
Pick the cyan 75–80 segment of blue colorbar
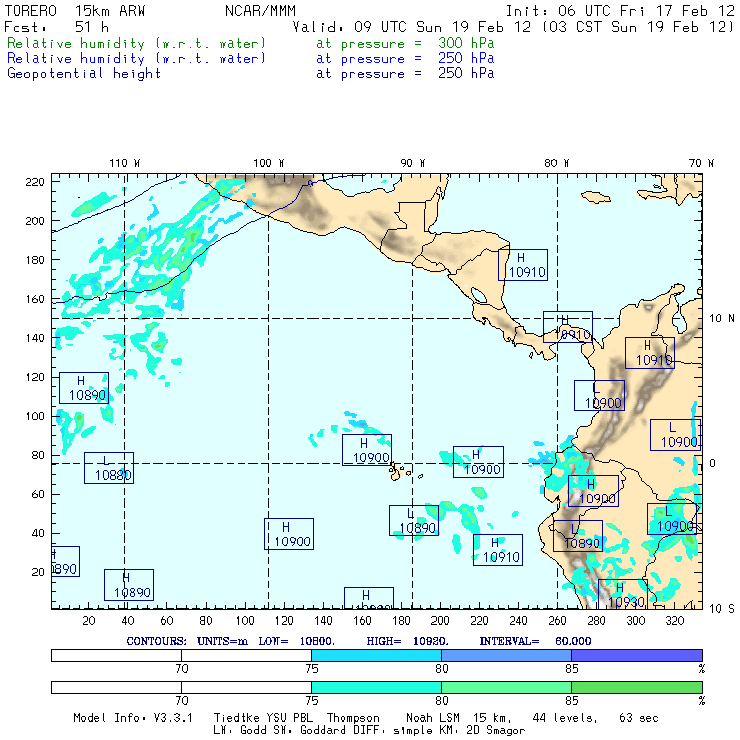click(x=376, y=654)
